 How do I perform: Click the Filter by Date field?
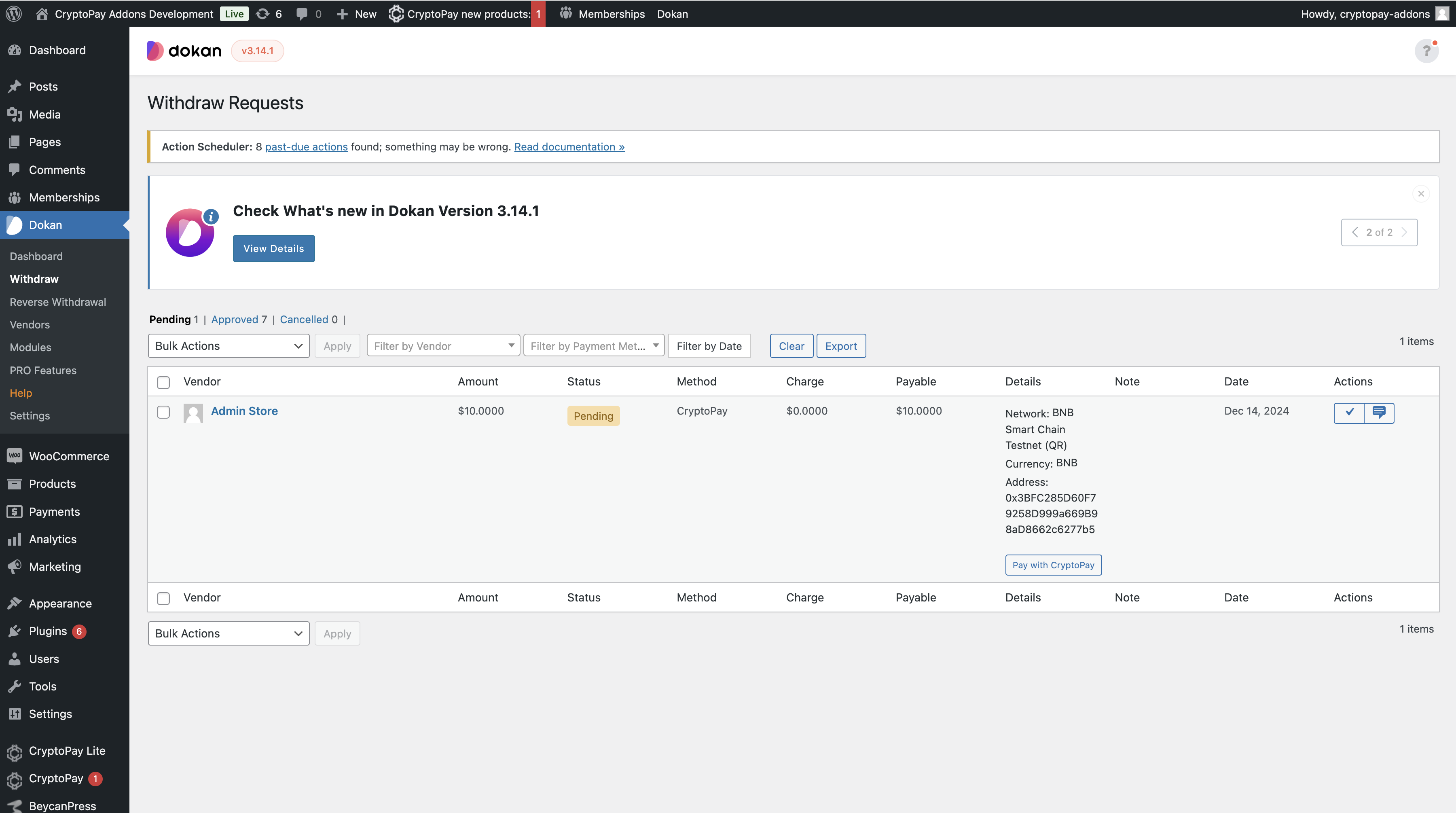(709, 346)
